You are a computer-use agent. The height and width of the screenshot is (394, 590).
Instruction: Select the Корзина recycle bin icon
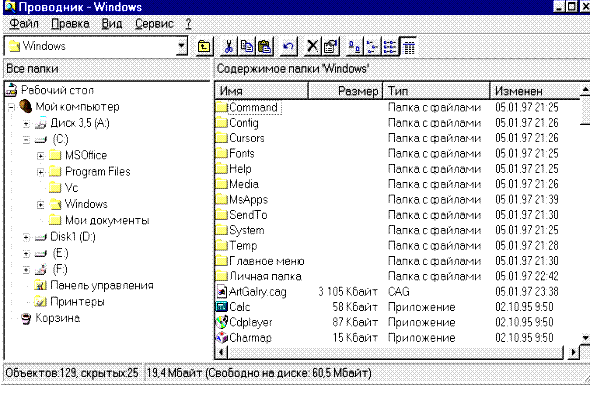[x=26, y=318]
